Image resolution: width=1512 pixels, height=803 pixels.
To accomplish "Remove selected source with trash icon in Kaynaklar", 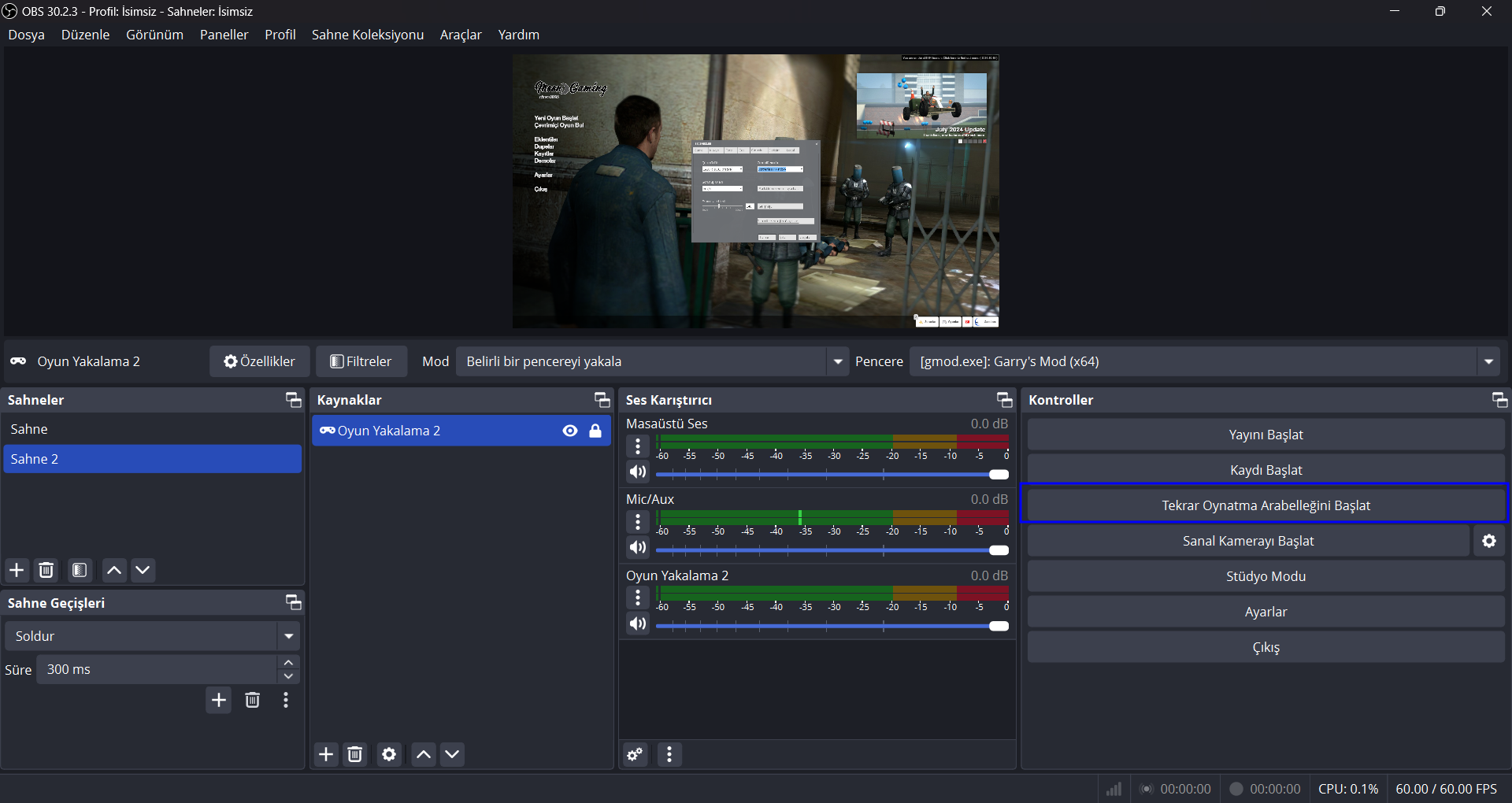I will pos(355,754).
